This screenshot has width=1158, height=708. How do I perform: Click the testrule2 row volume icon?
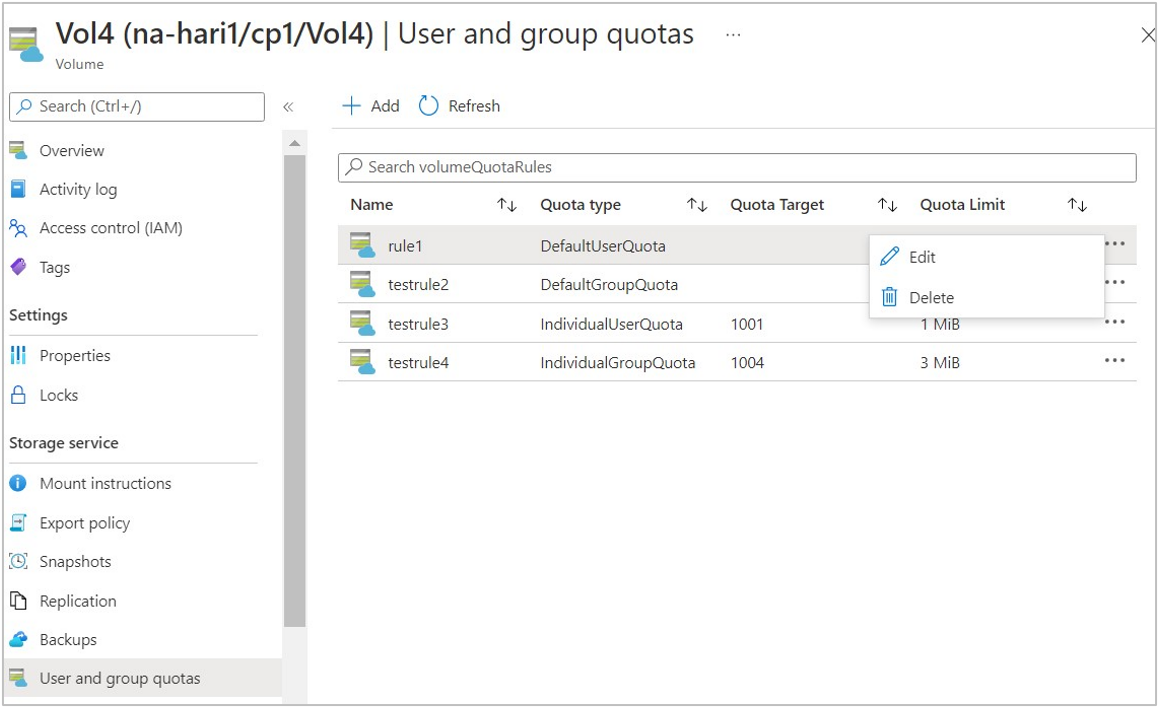tap(362, 284)
